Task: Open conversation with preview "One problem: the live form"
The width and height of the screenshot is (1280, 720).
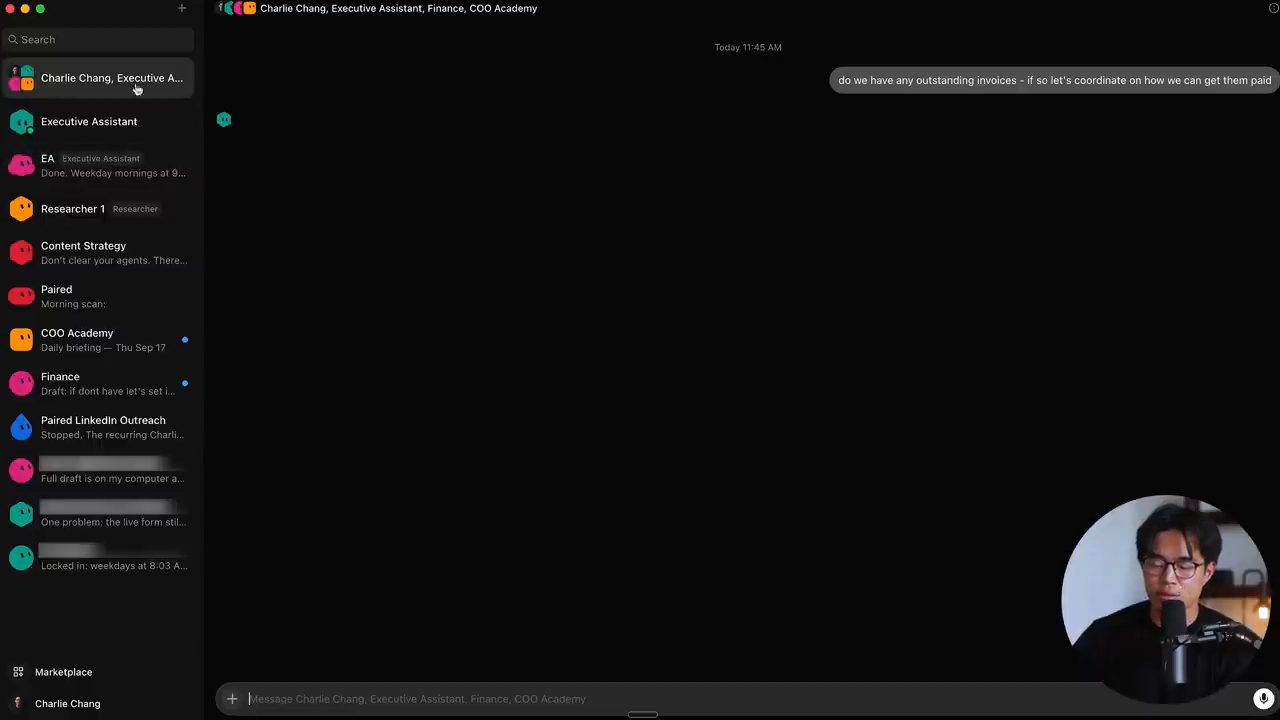Action: [x=98, y=515]
